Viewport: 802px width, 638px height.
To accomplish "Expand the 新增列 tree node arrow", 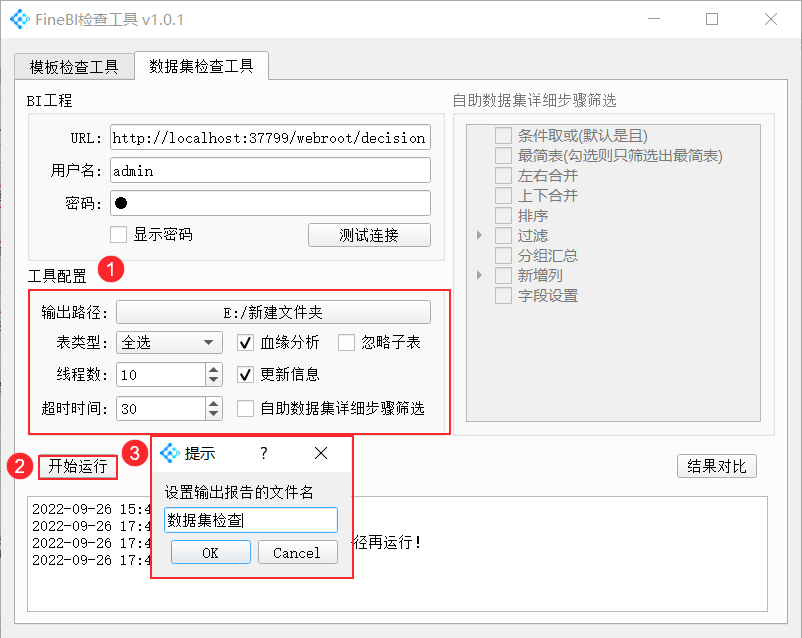I will tap(479, 275).
